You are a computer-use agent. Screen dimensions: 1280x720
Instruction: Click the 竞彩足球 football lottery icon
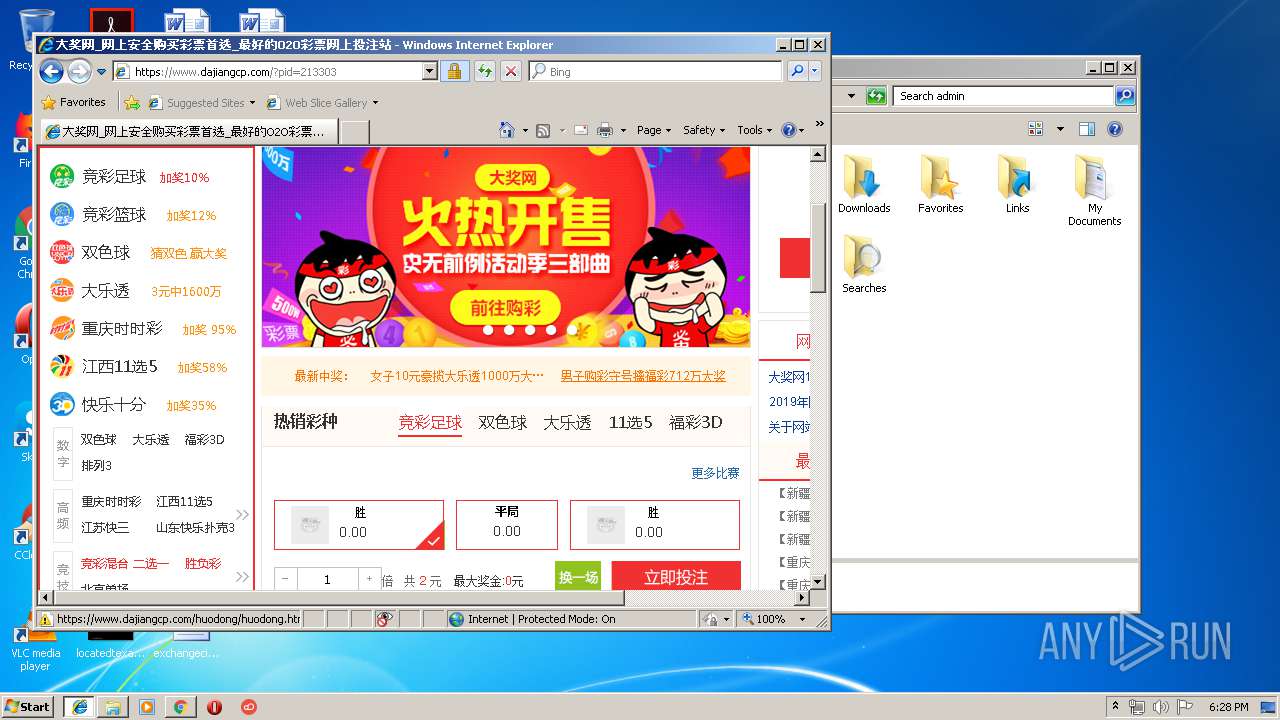coord(62,176)
